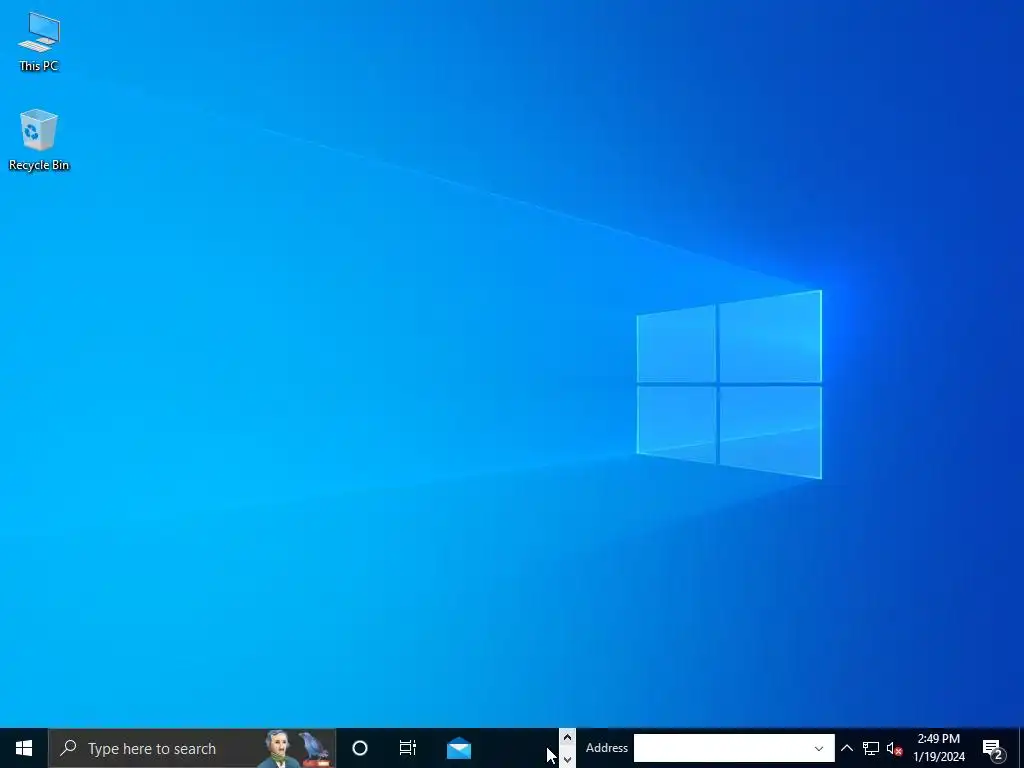
Task: Open the network status tray icon
Action: 871,748
